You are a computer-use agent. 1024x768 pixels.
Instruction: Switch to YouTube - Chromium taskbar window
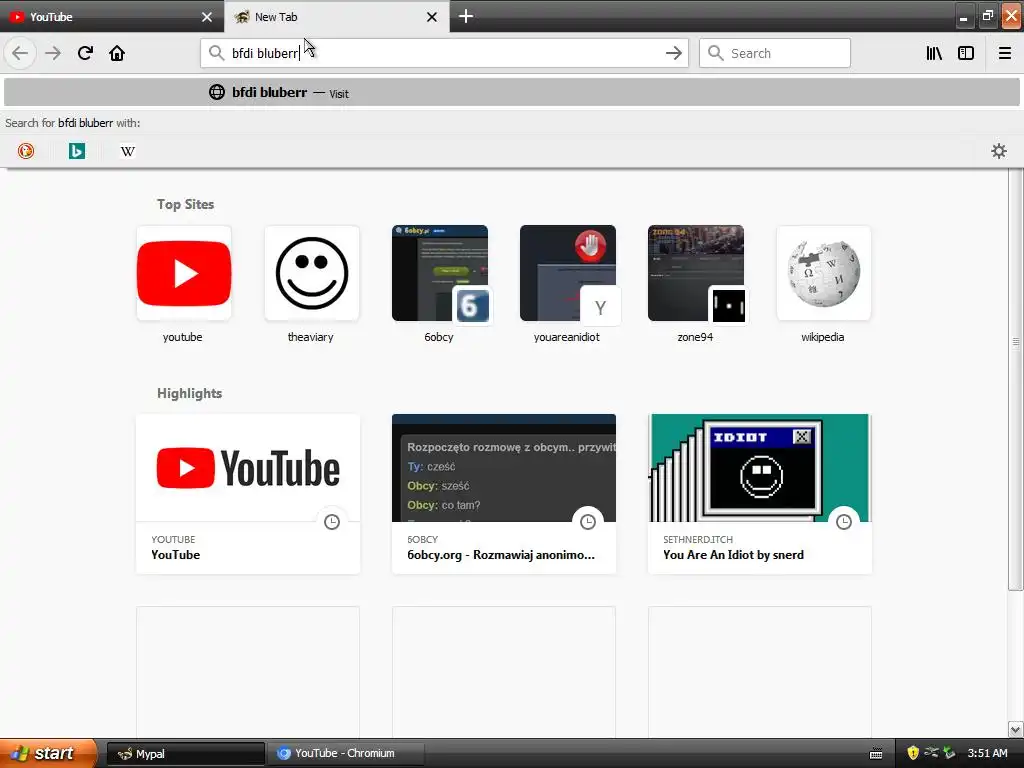tap(346, 754)
